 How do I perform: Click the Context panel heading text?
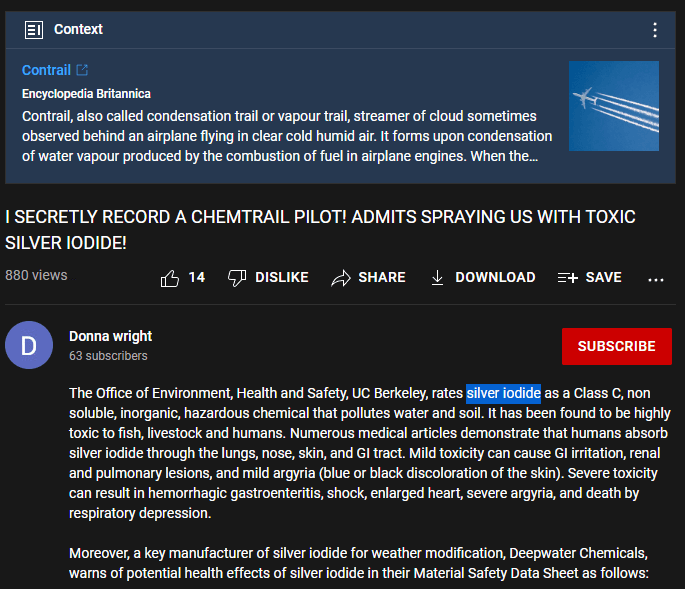coord(78,29)
